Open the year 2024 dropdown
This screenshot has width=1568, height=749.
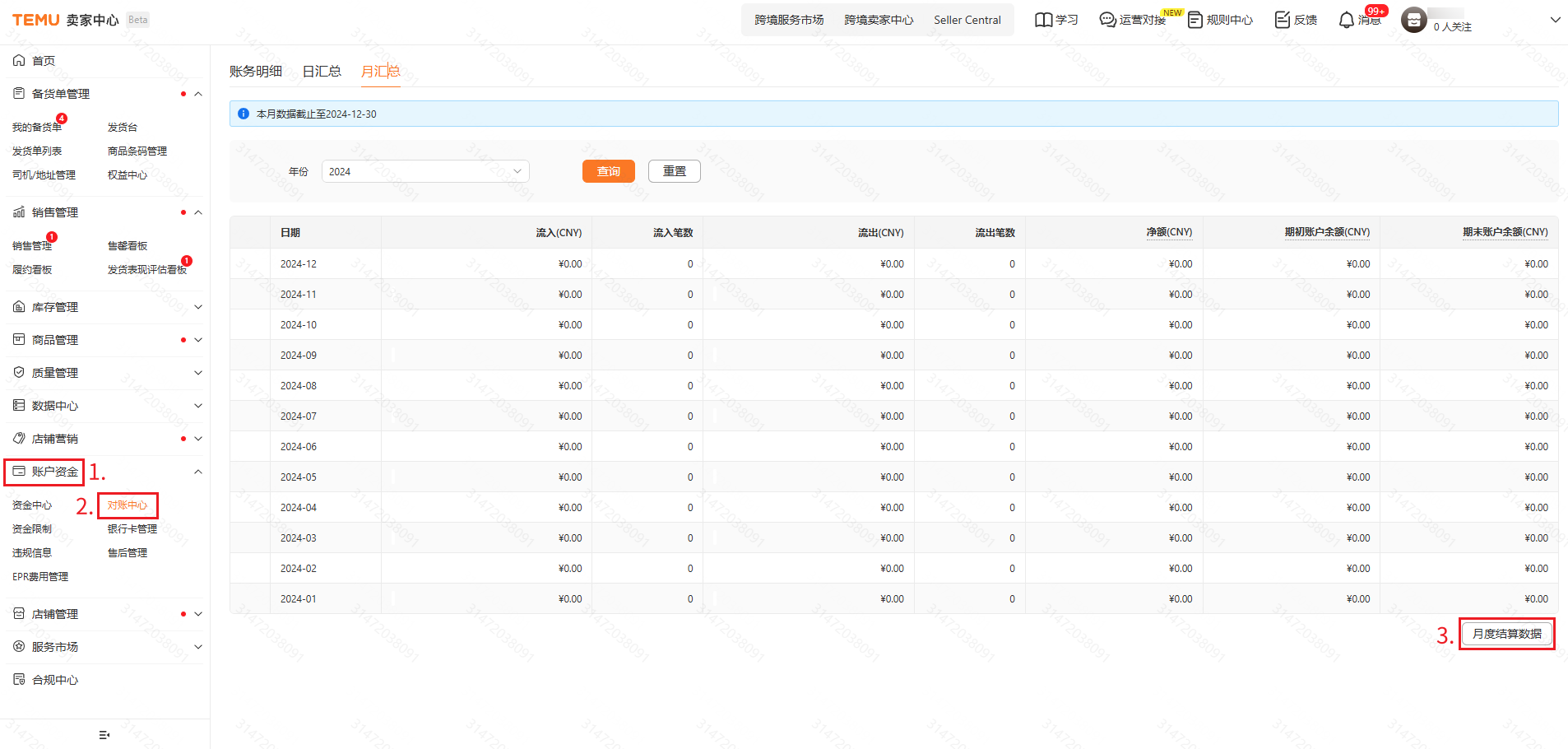(424, 171)
